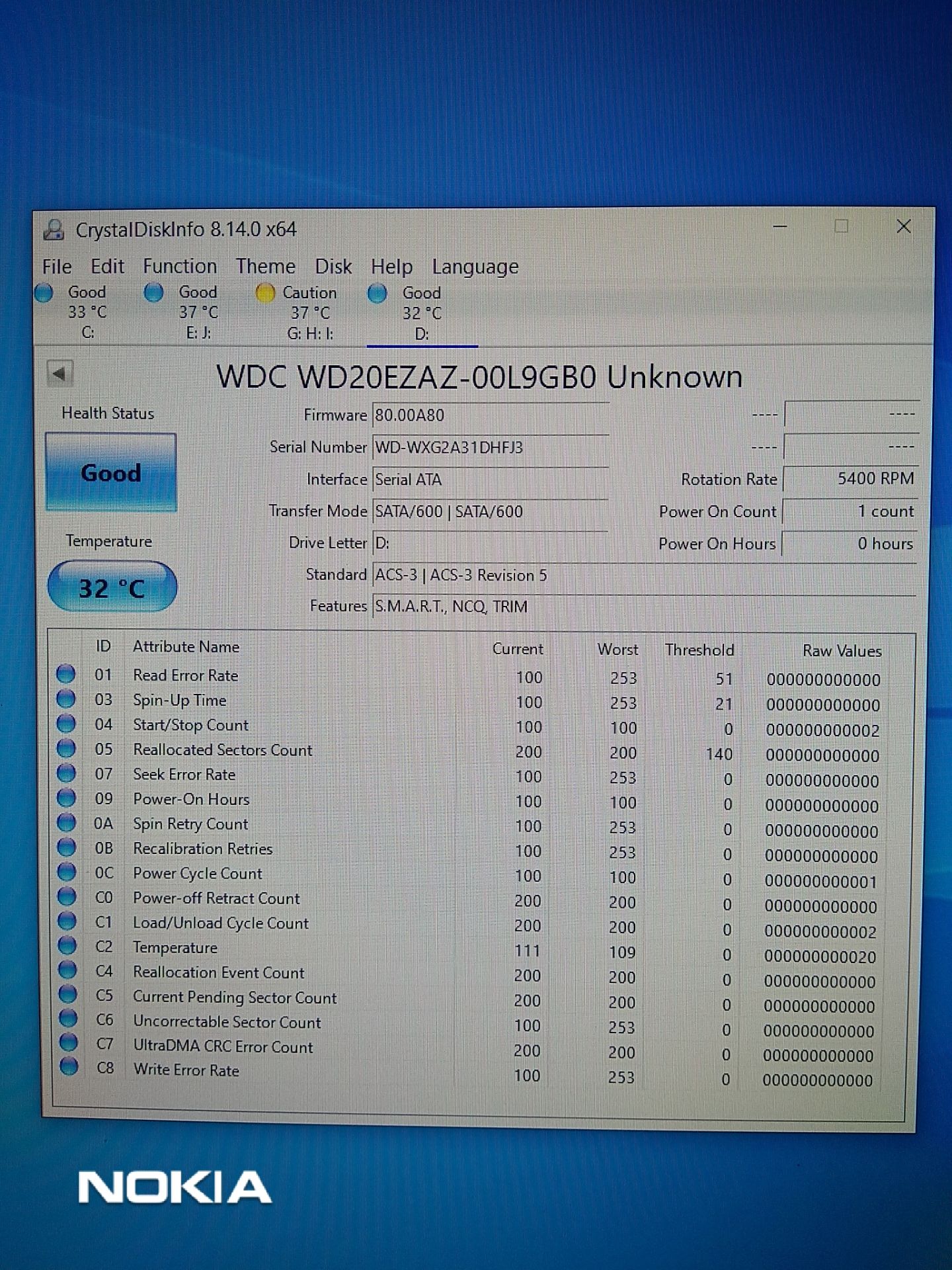Open the File menu
The width and height of the screenshot is (952, 1270).
tap(57, 267)
